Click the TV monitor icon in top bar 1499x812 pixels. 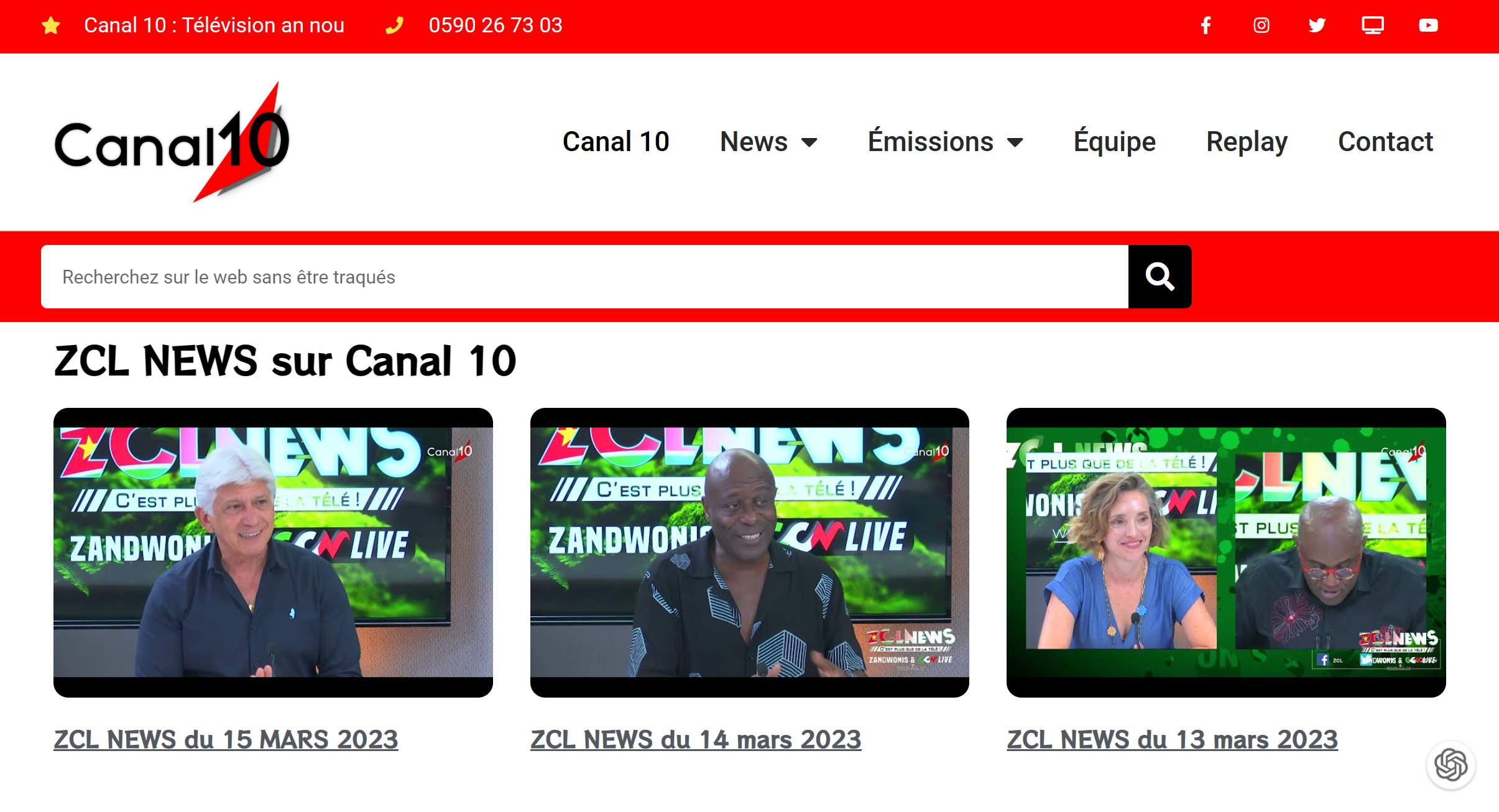tap(1372, 25)
